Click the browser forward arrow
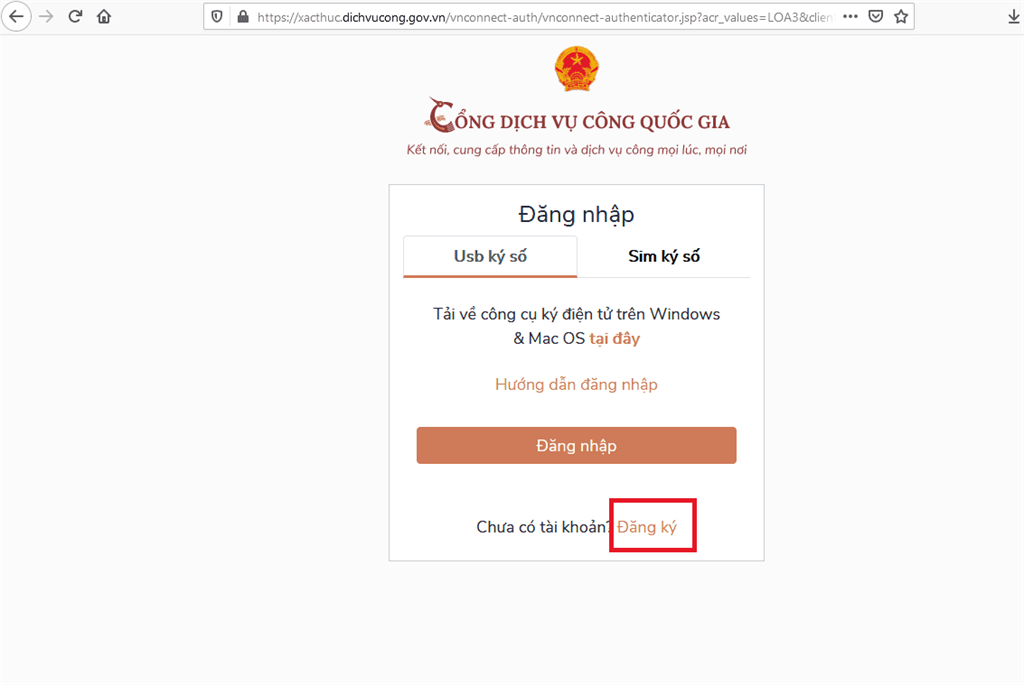The image size is (1024, 685). point(46,16)
